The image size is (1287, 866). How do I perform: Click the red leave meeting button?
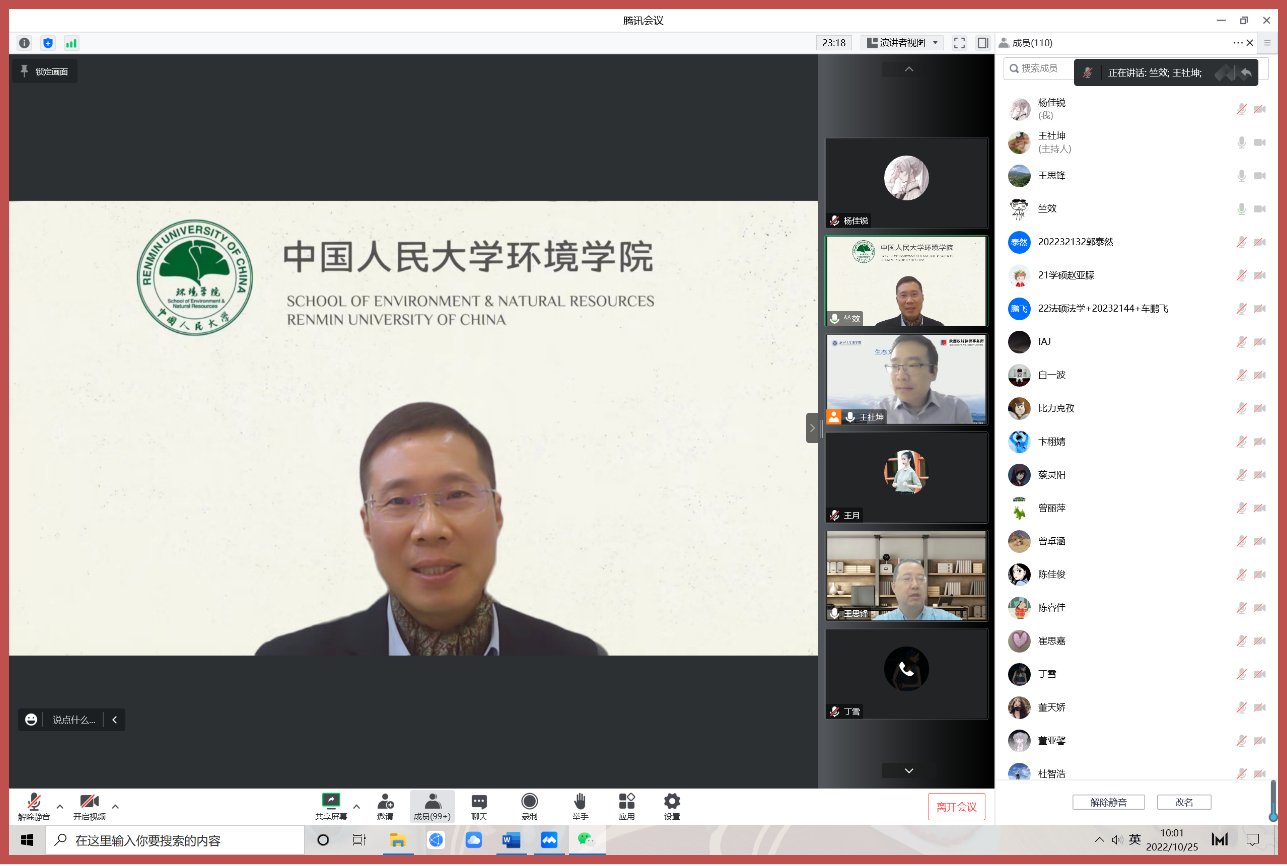956,807
